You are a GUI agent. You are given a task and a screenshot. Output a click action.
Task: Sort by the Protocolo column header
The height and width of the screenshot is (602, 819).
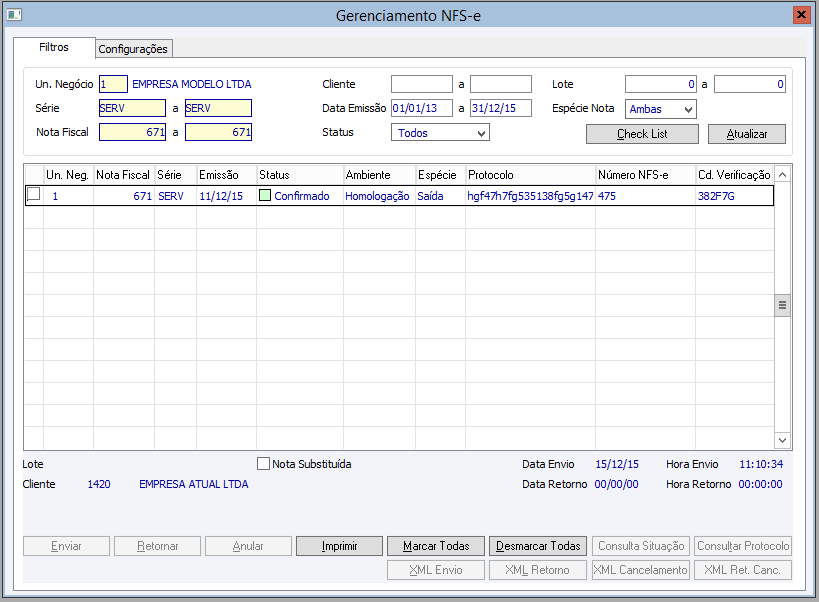tap(529, 175)
